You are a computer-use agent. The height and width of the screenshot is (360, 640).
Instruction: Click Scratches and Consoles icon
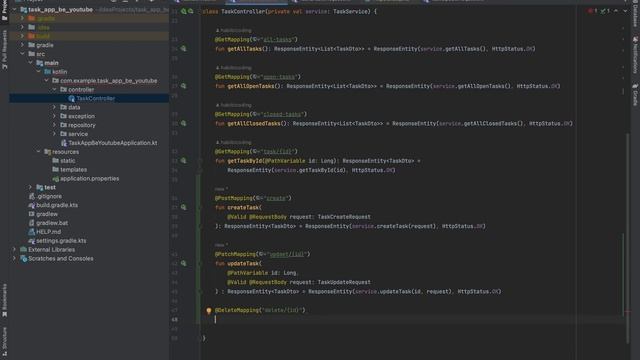(x=24, y=258)
